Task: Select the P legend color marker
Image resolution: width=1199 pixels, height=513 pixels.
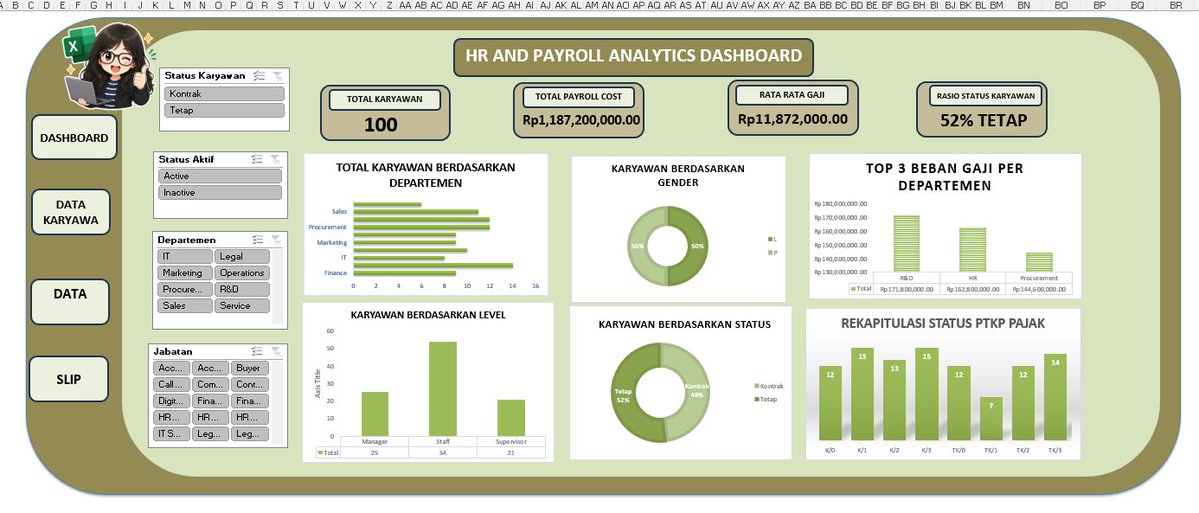Action: (770, 252)
